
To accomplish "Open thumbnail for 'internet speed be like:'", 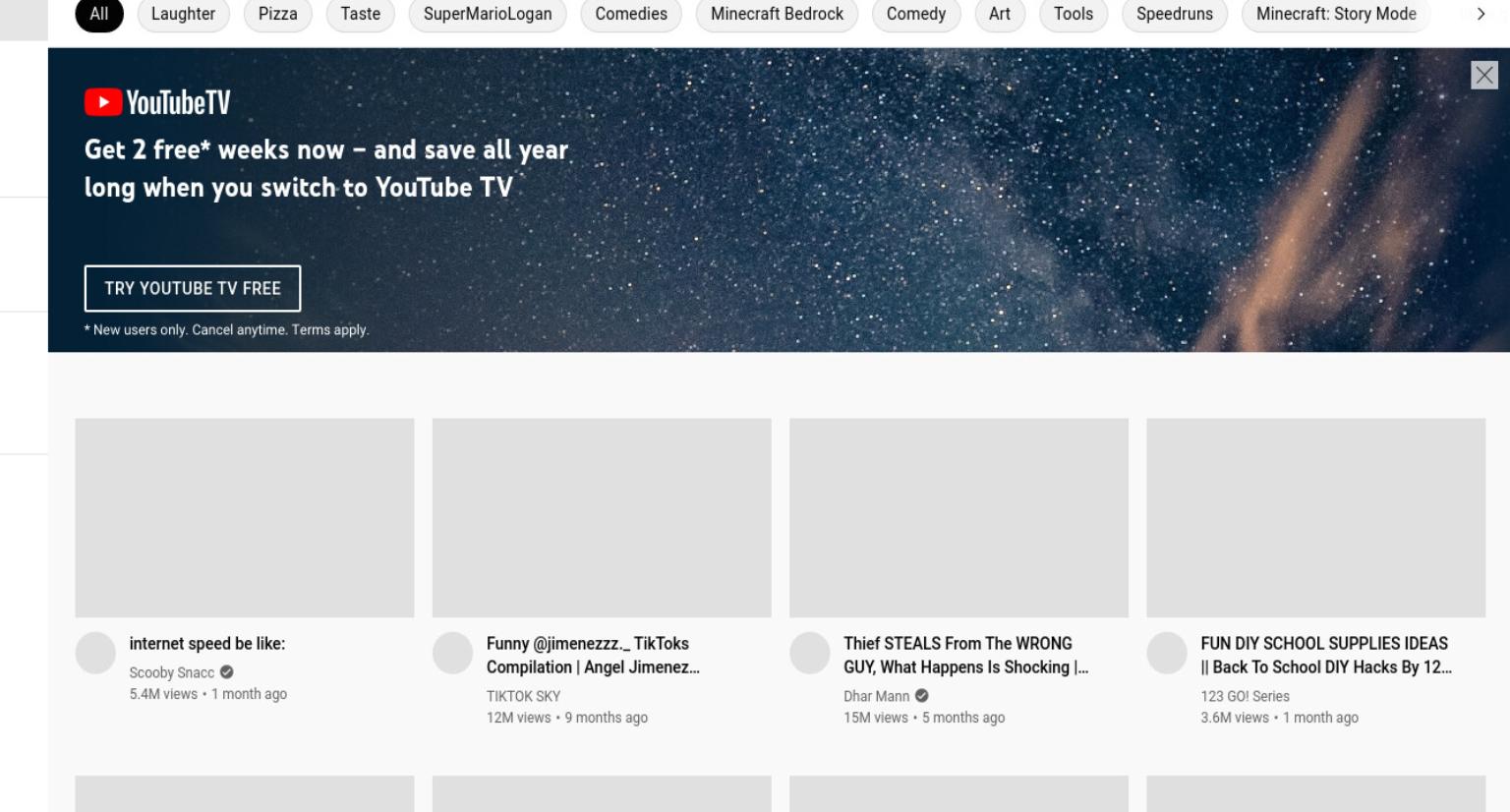I will tap(245, 518).
